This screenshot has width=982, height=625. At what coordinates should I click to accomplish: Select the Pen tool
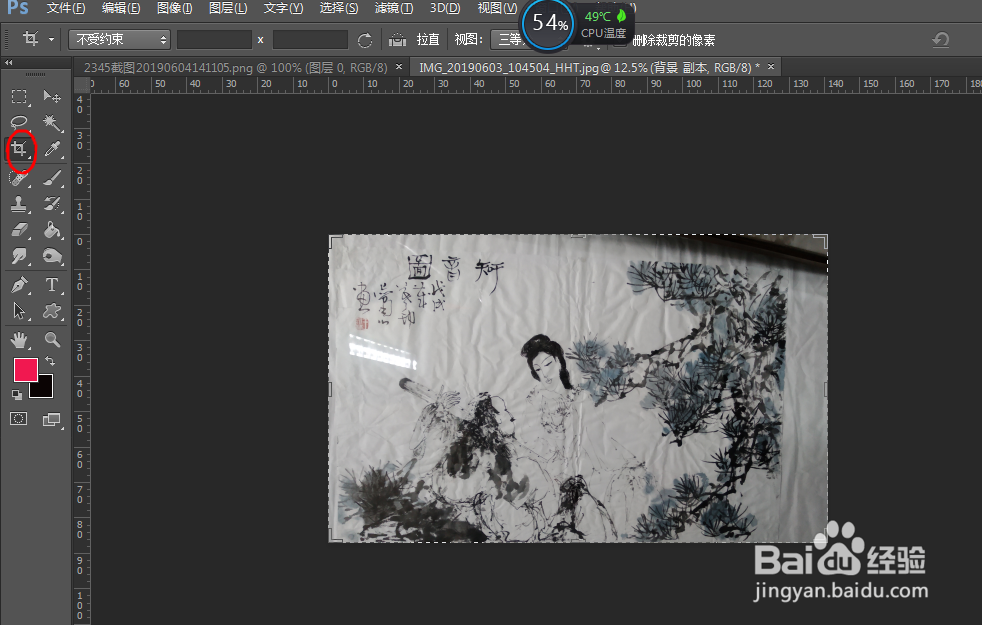[19, 285]
